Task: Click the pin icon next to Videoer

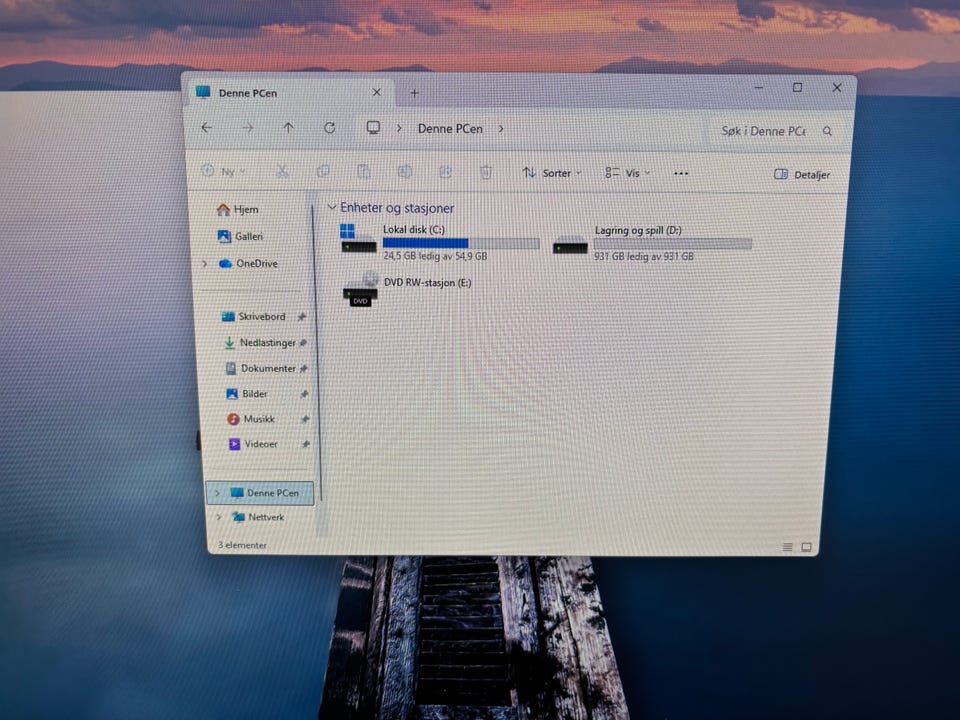Action: pyautogui.click(x=305, y=444)
